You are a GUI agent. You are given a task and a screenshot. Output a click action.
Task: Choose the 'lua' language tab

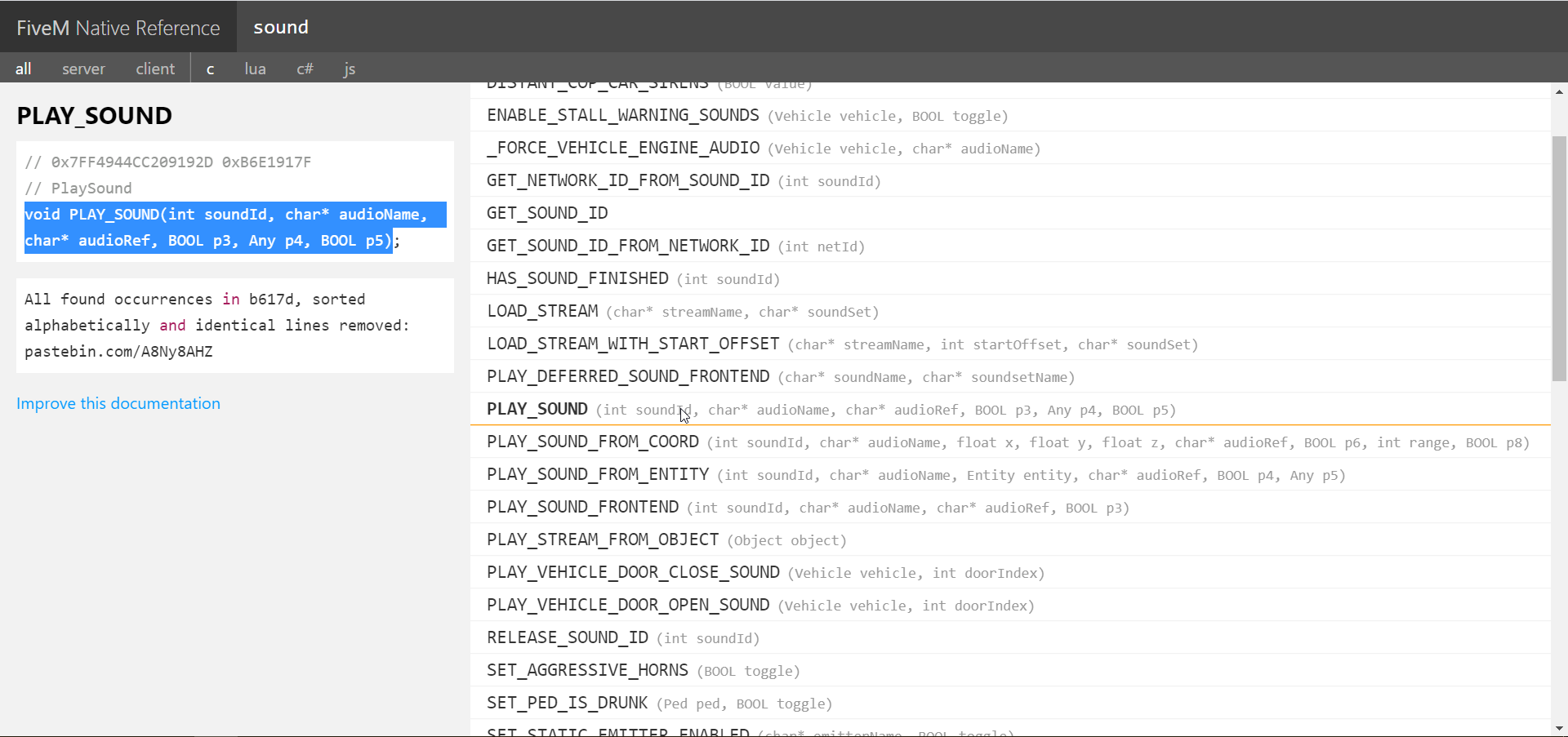click(255, 69)
